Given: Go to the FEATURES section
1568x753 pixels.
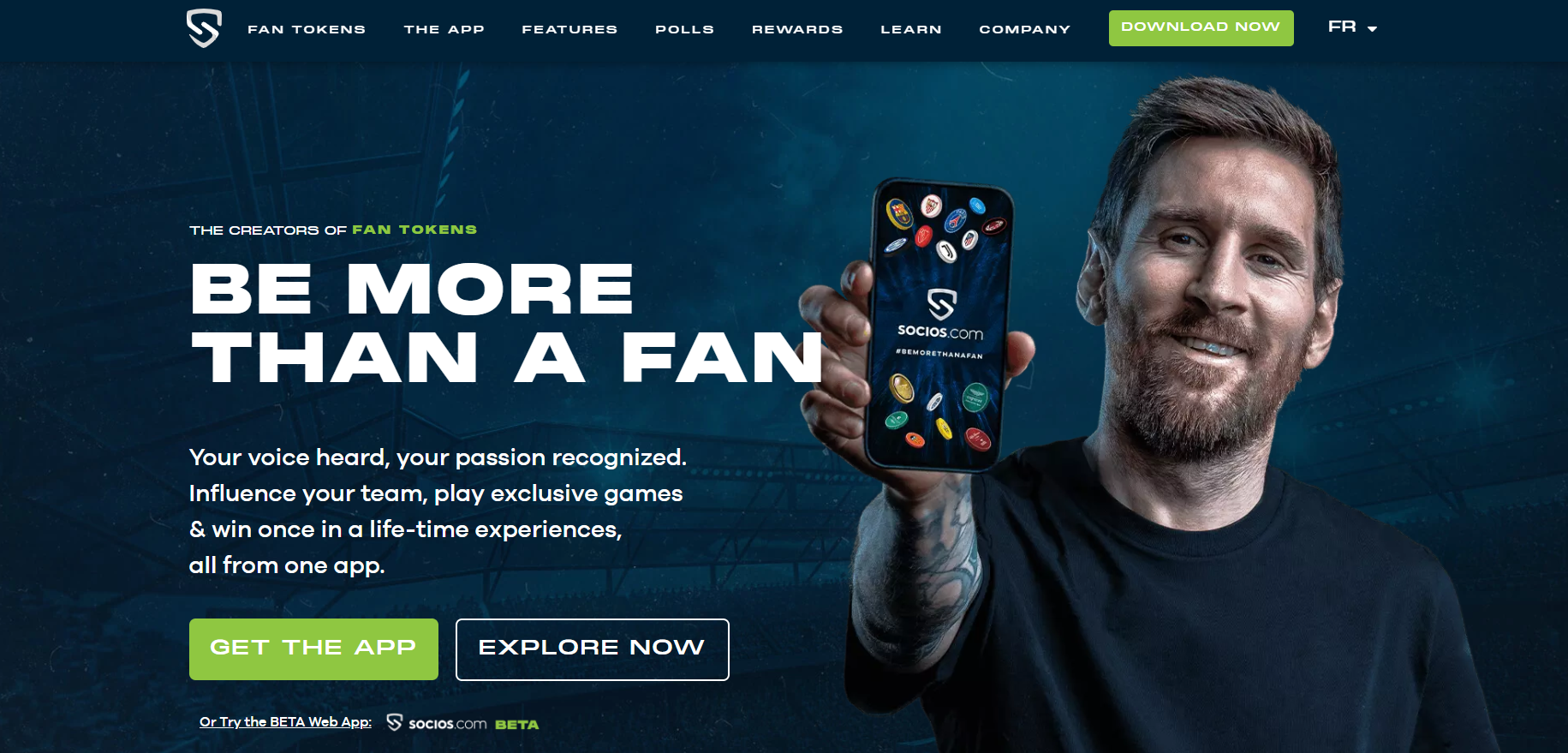Looking at the screenshot, I should point(569,29).
